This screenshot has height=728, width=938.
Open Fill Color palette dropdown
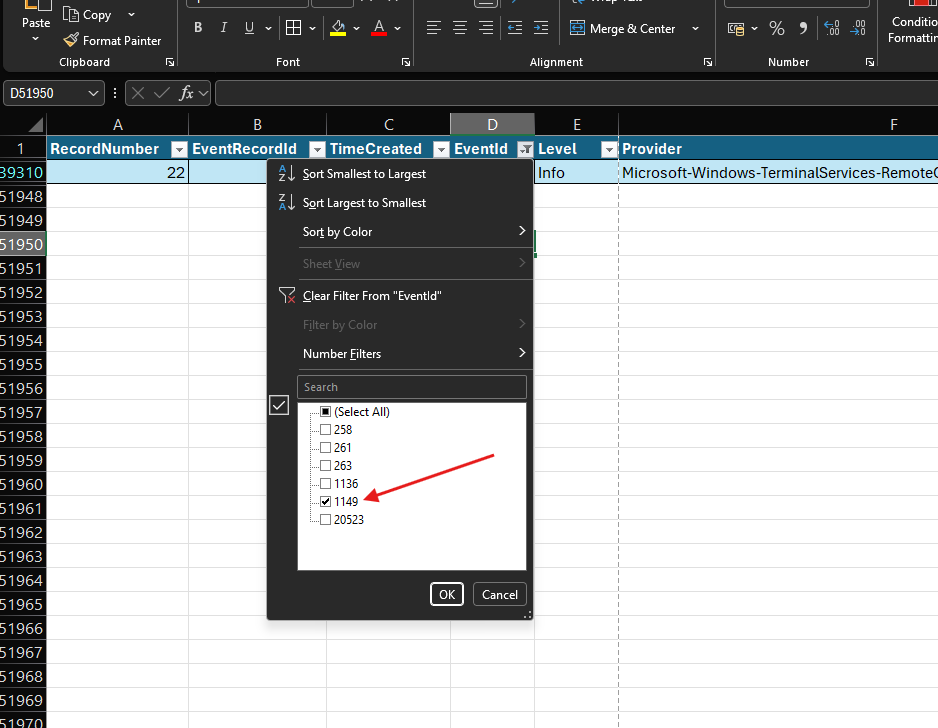[x=357, y=28]
